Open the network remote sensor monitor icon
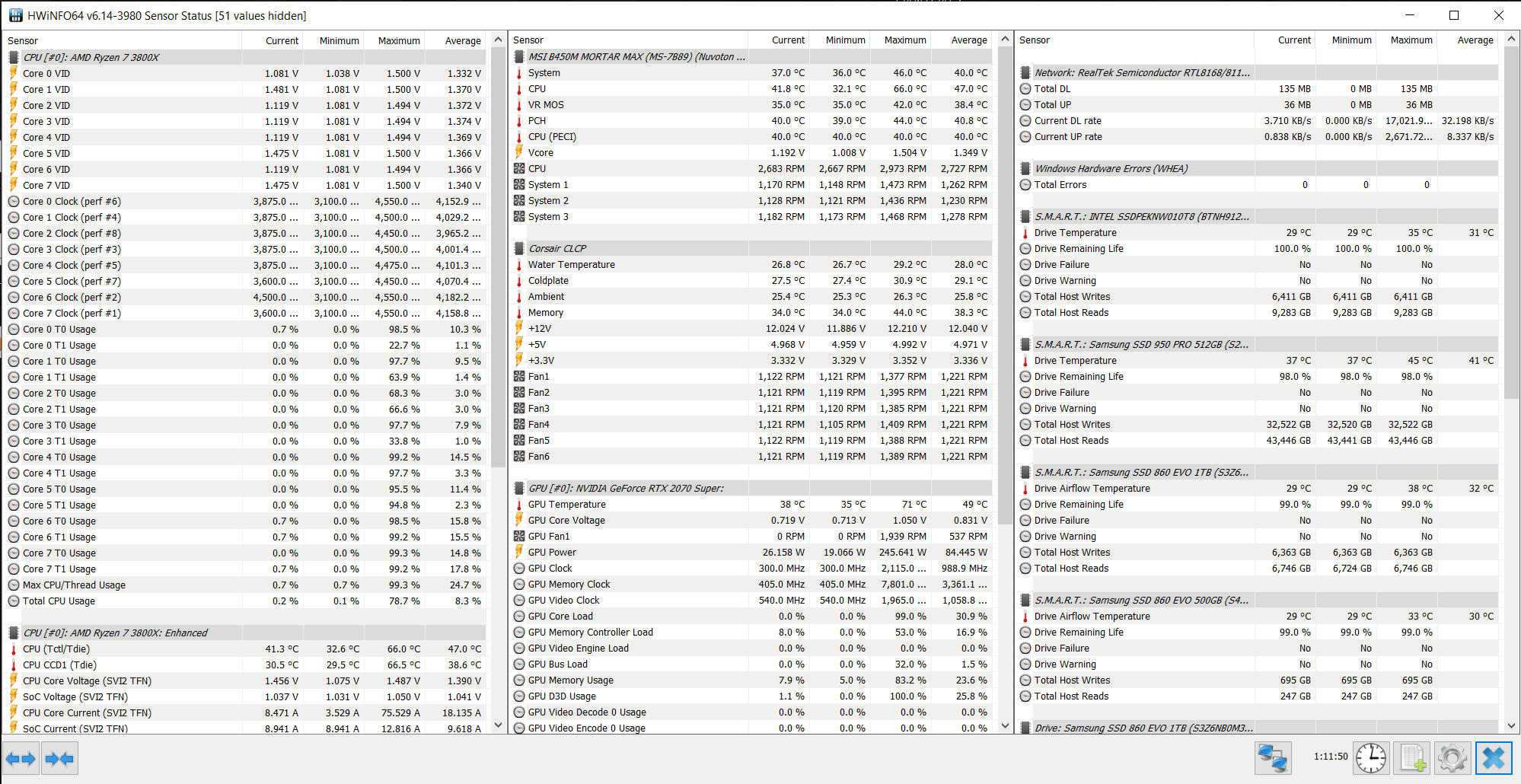This screenshot has height=784, width=1521. pyautogui.click(x=1273, y=758)
